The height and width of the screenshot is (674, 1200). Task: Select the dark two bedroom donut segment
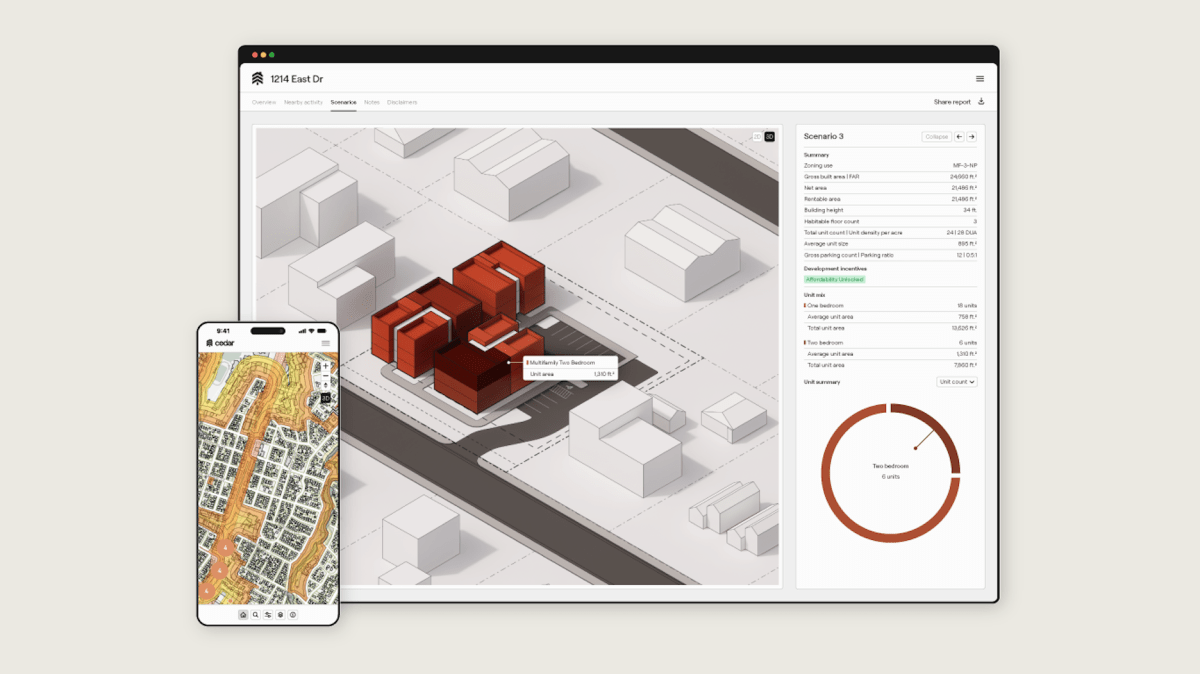pyautogui.click(x=948, y=440)
